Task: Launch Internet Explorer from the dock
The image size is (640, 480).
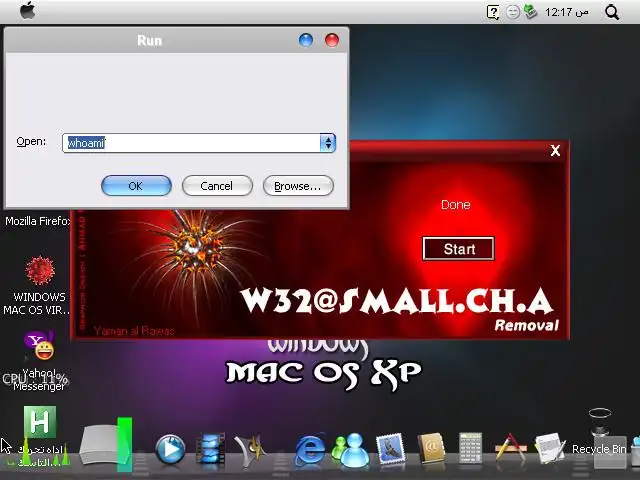Action: [x=310, y=449]
